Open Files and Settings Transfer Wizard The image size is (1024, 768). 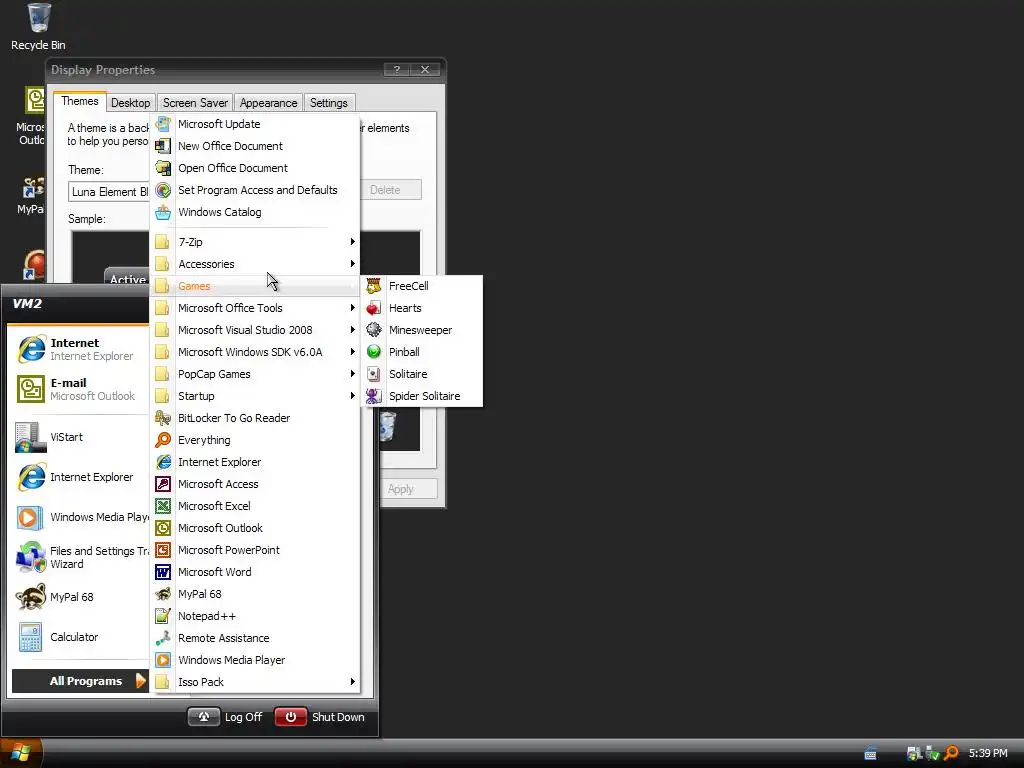pyautogui.click(x=80, y=557)
